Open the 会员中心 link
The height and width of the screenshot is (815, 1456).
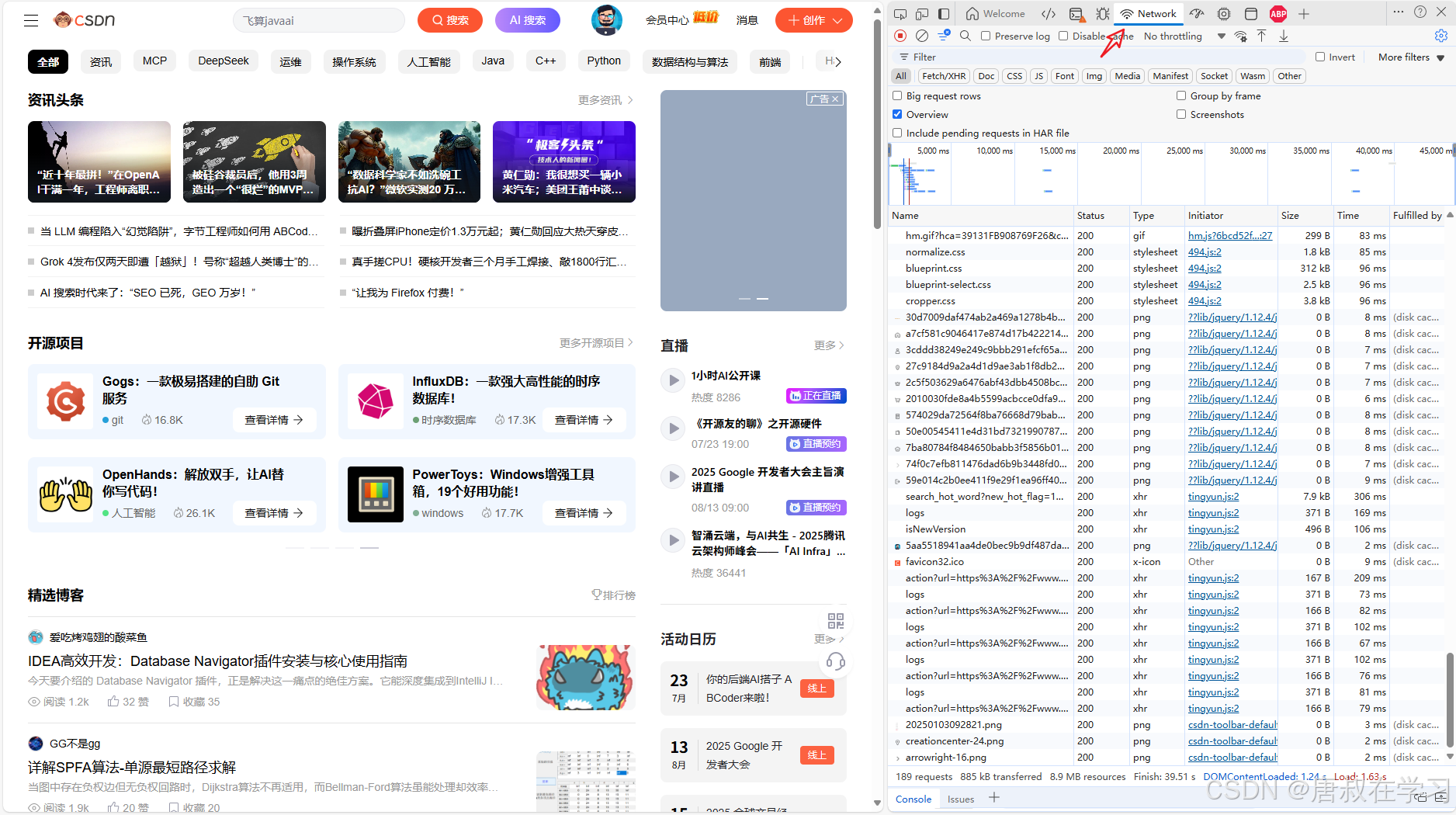(x=667, y=20)
